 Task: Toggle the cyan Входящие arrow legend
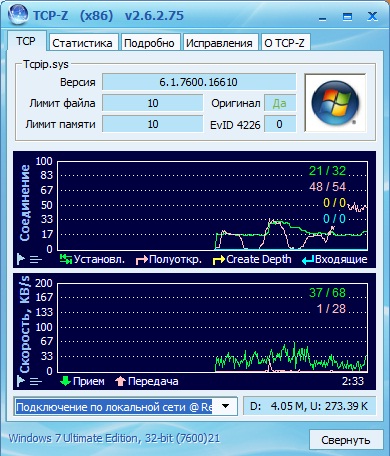point(308,260)
